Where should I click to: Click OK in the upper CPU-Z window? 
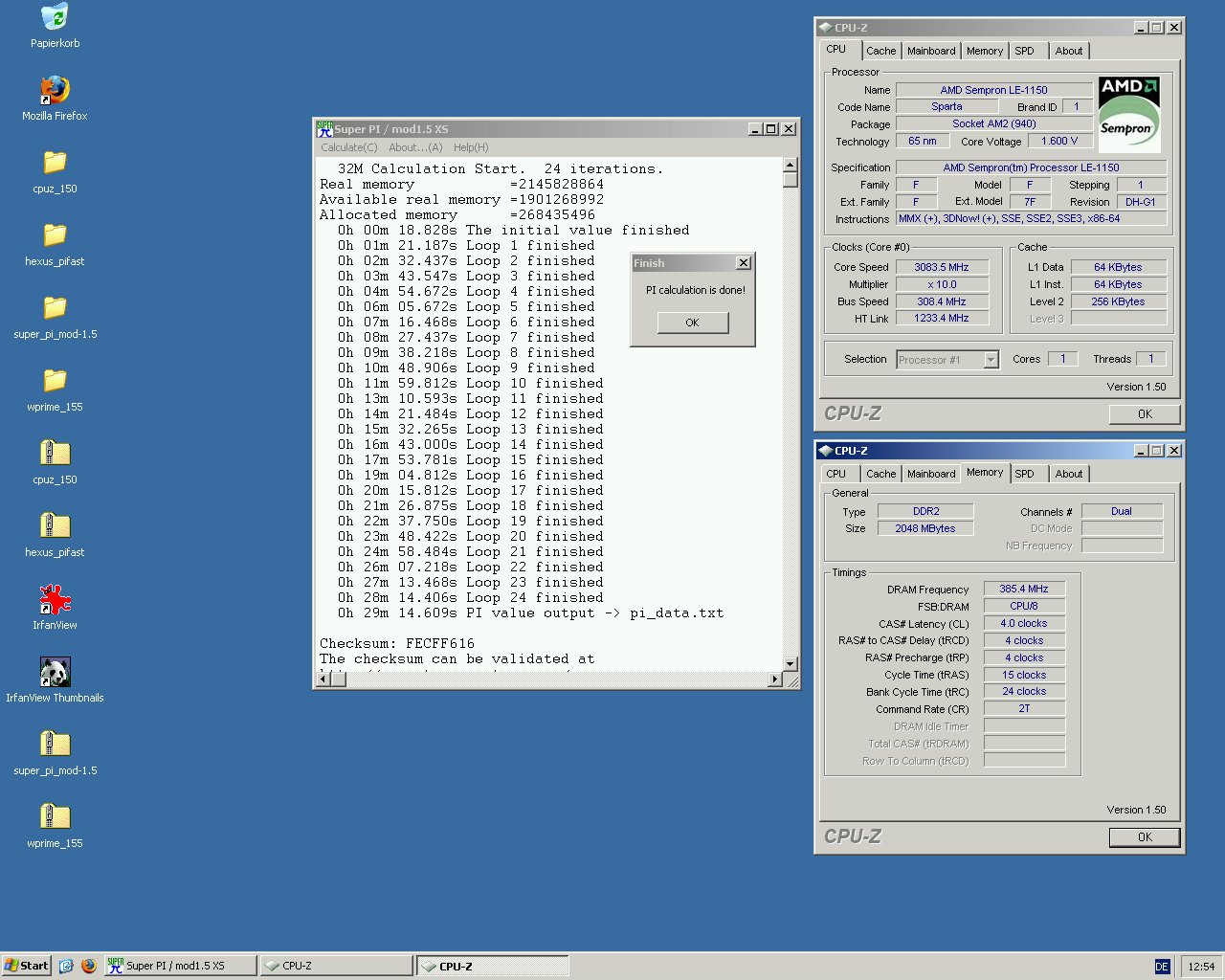(1145, 414)
